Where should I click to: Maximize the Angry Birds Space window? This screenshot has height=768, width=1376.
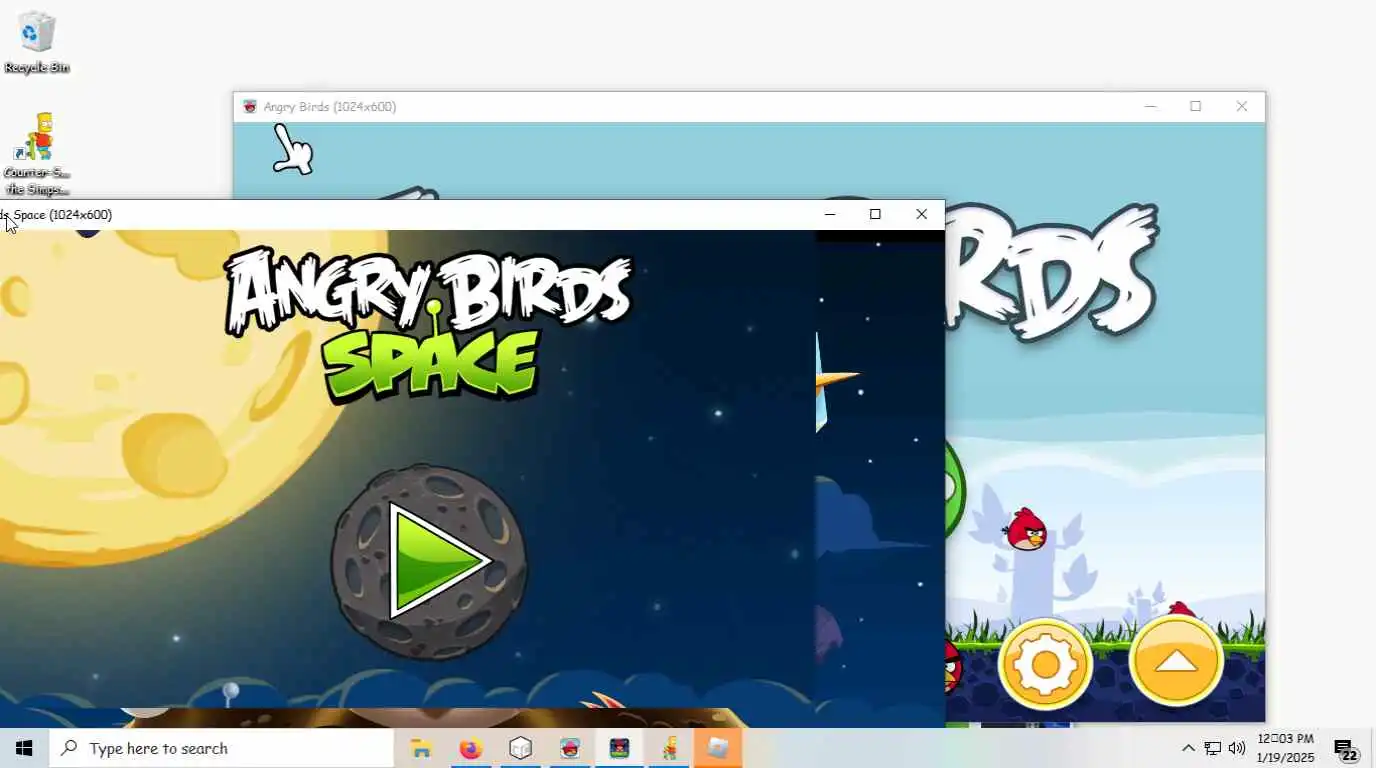click(875, 214)
